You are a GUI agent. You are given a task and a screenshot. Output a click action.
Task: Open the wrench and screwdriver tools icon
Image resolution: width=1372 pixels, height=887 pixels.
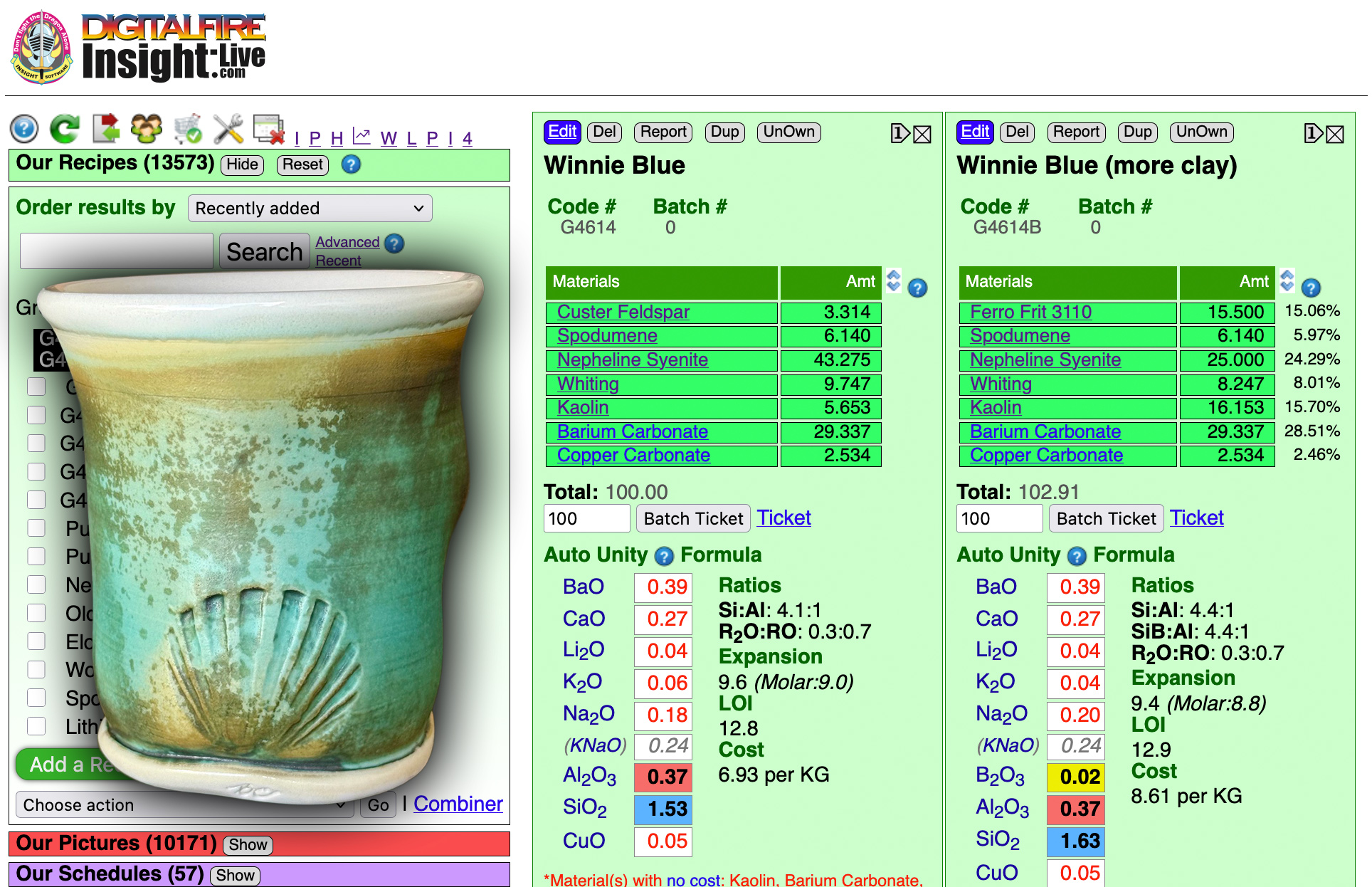[x=228, y=129]
